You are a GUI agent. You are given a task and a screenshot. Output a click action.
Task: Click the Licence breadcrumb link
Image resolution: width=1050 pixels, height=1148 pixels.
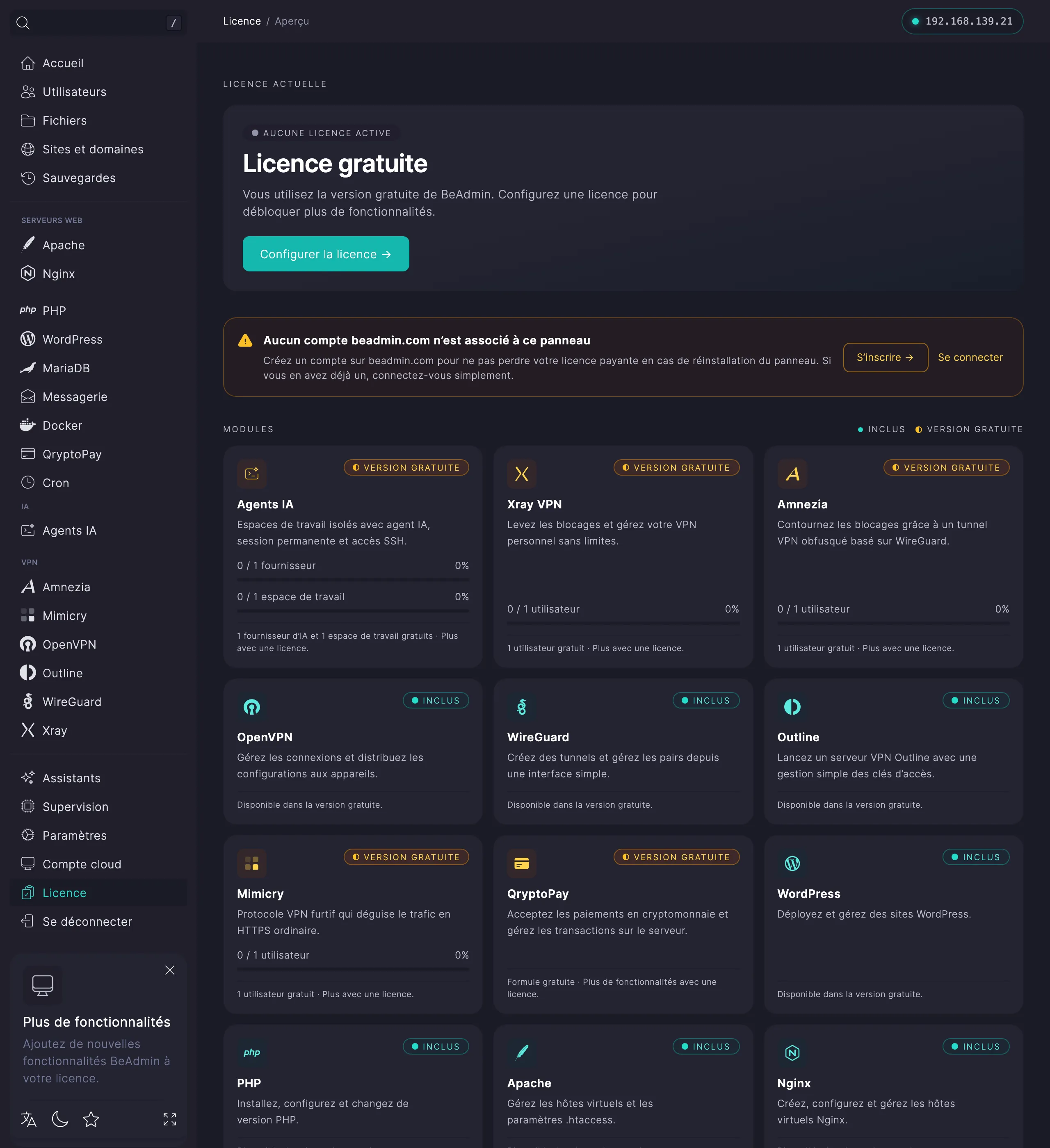pos(242,21)
